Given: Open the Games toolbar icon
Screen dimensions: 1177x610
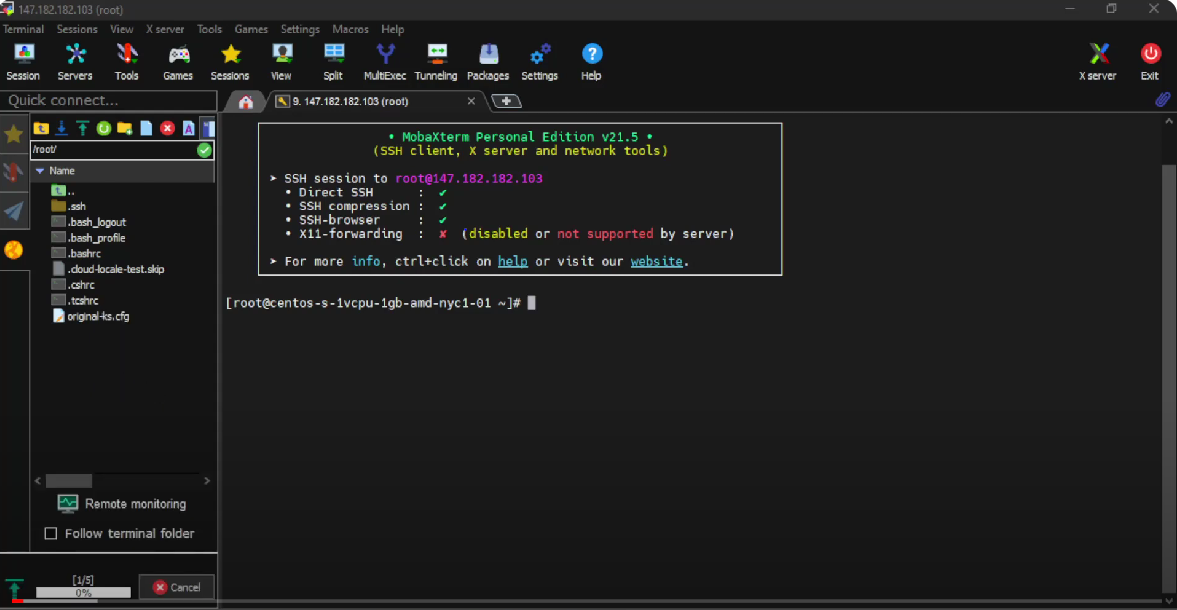Looking at the screenshot, I should click(178, 62).
